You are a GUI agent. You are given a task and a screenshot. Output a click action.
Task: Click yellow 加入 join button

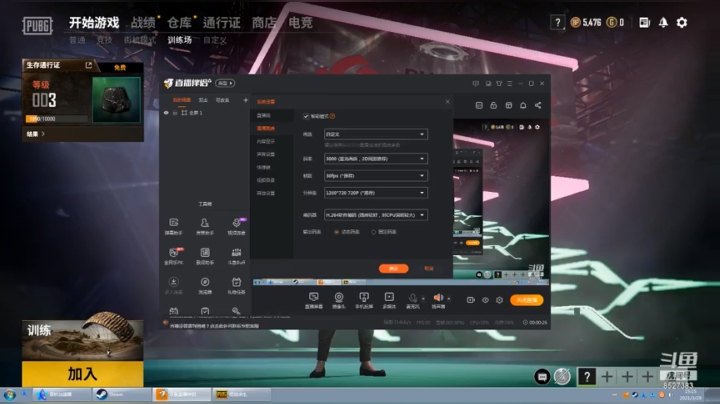(83, 374)
